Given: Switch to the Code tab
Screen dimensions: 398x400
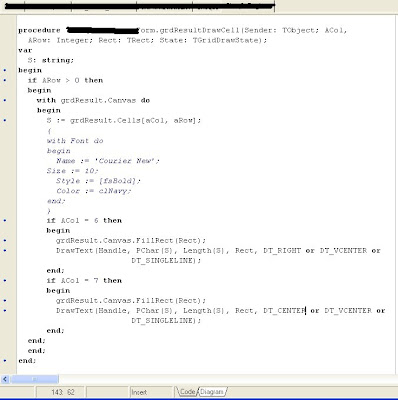Looking at the screenshot, I should 187,392.
